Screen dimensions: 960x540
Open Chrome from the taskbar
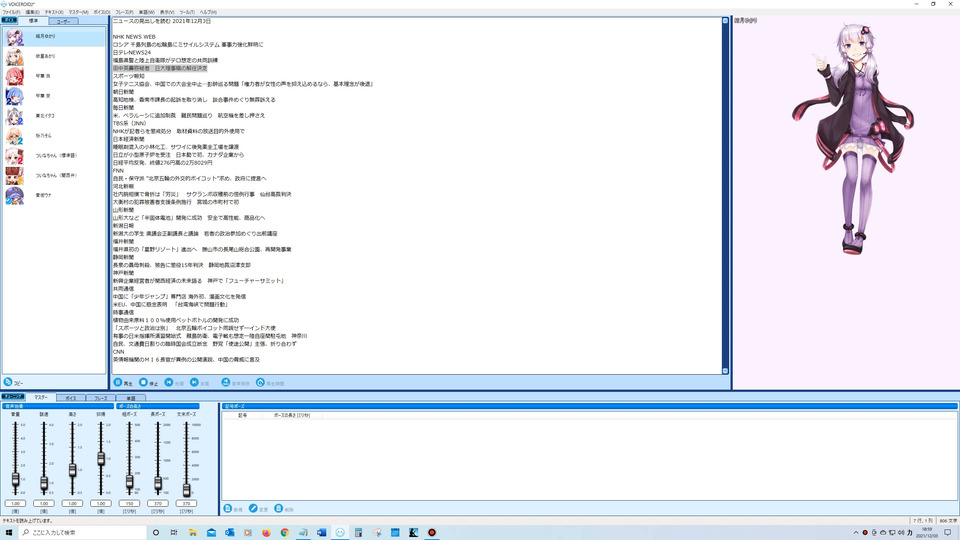point(285,533)
